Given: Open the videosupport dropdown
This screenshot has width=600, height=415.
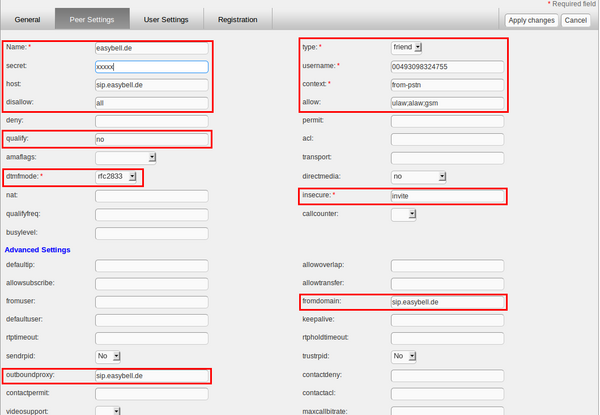Looking at the screenshot, I should point(108,411).
